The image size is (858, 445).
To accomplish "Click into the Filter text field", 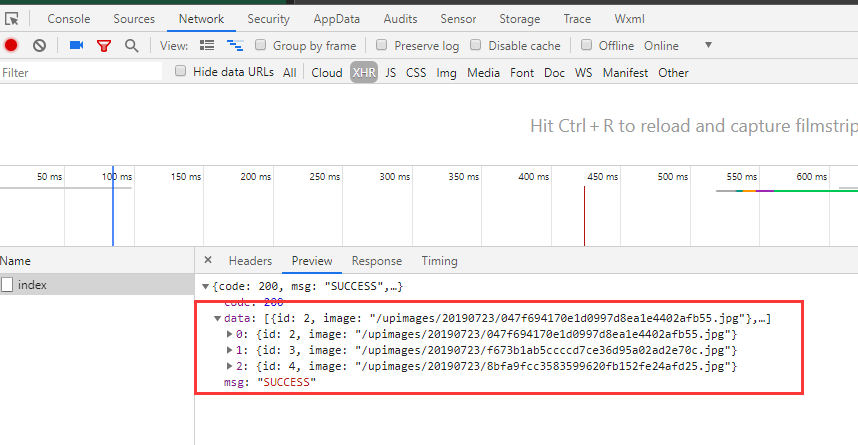I will pyautogui.click(x=82, y=73).
